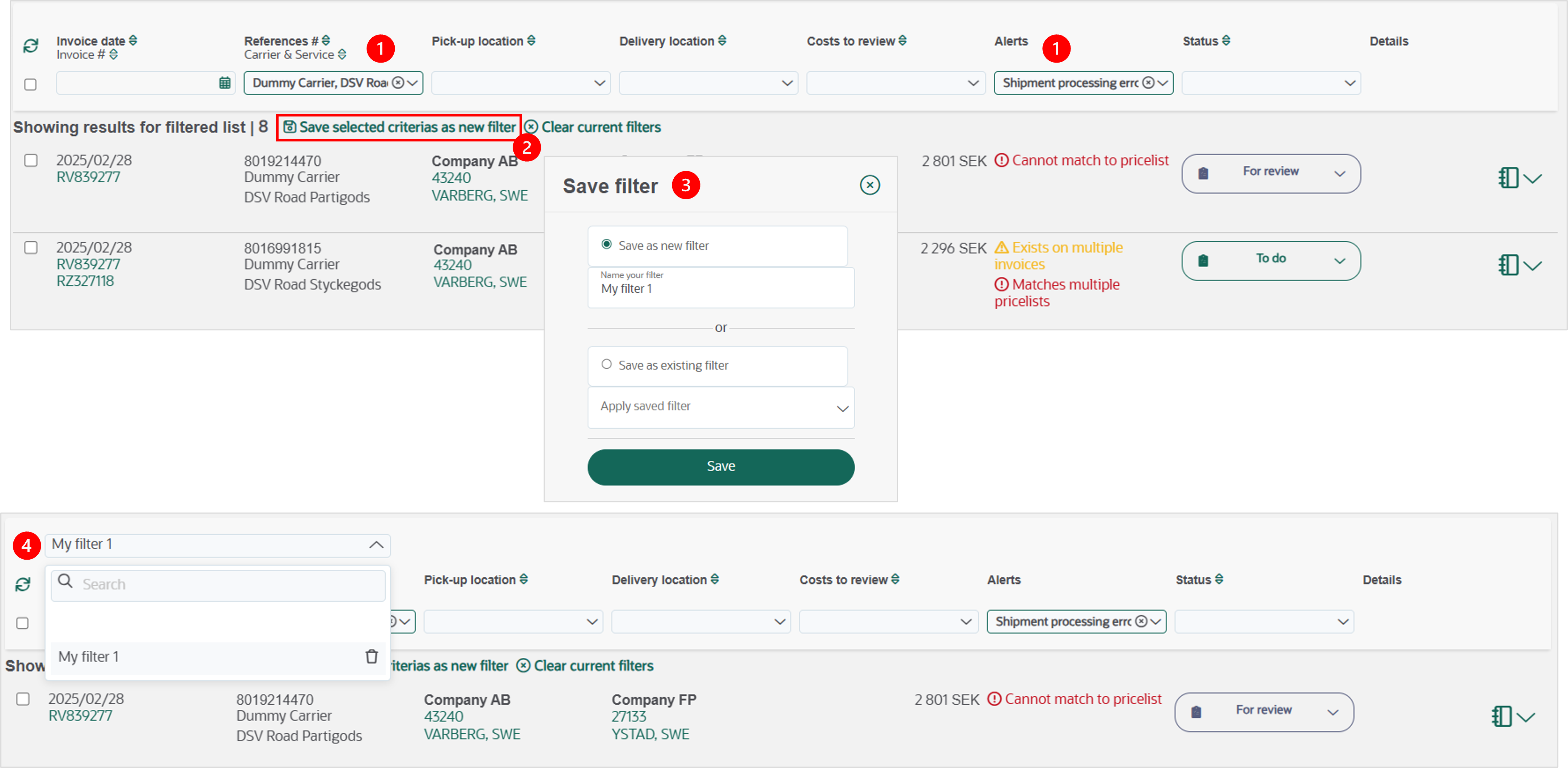Toggle select-all checkbox in top table header
Screen dimensions: 1568x768
[30, 85]
